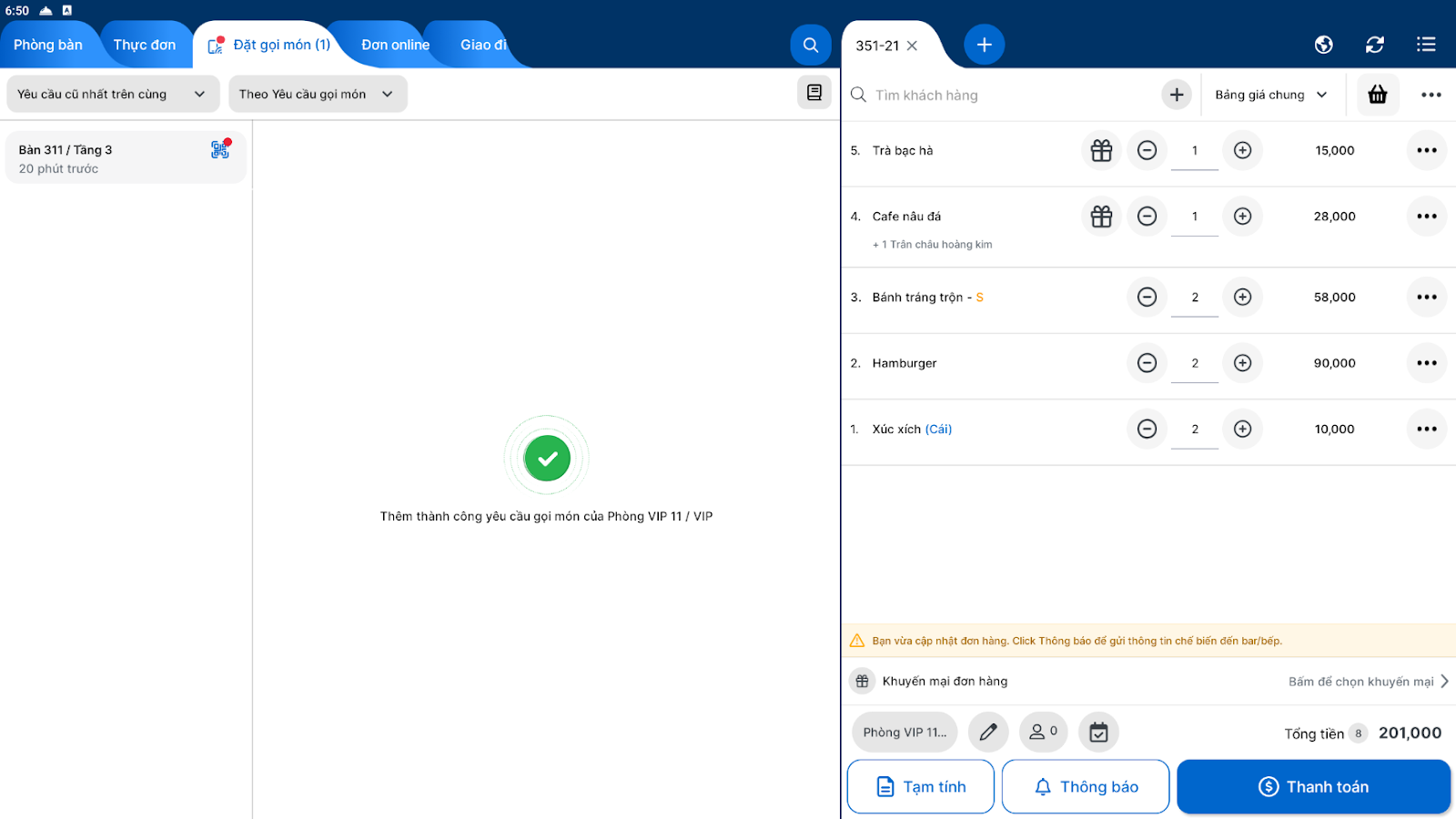Click the '+ 1 Trân châu hoàng kim' topping text
This screenshot has height=819, width=1456.
coord(932,244)
